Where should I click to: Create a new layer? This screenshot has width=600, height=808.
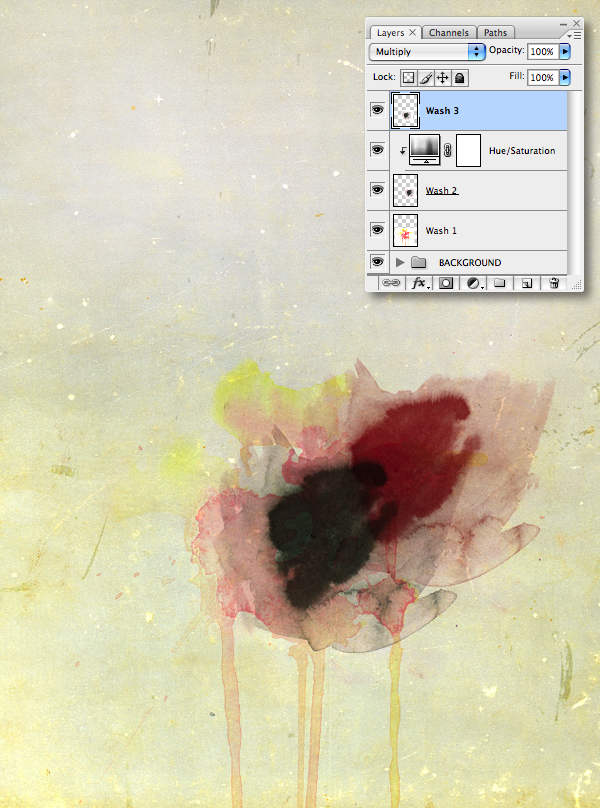[x=526, y=283]
